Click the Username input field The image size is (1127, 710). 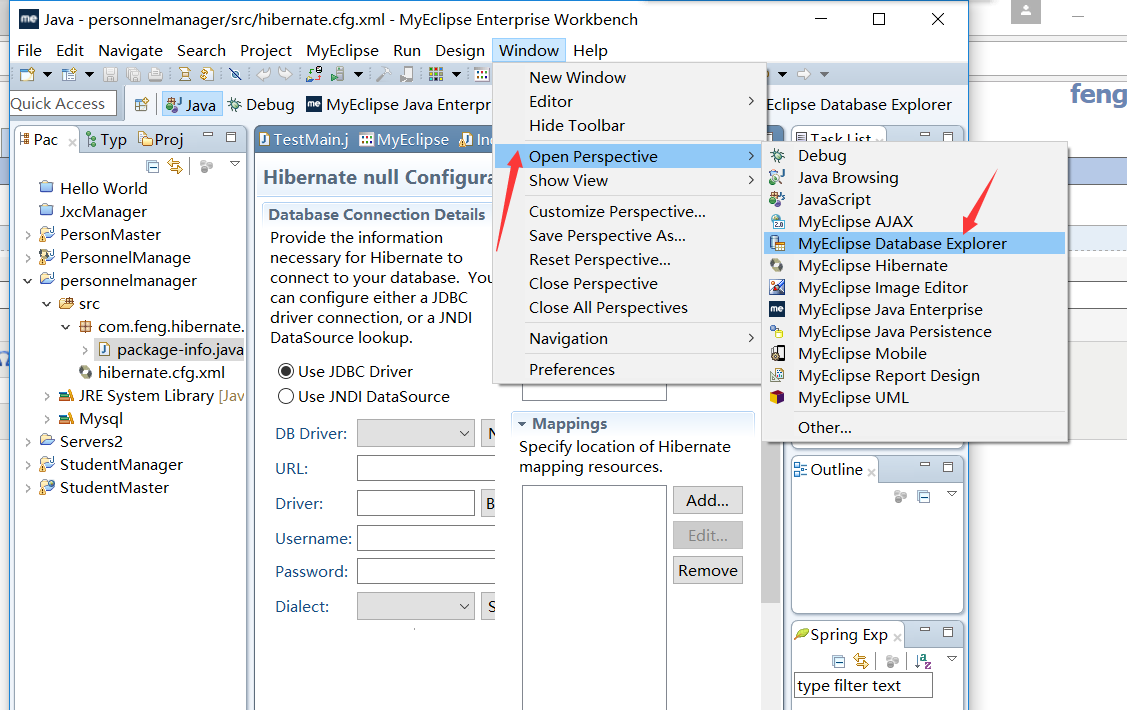(x=426, y=538)
